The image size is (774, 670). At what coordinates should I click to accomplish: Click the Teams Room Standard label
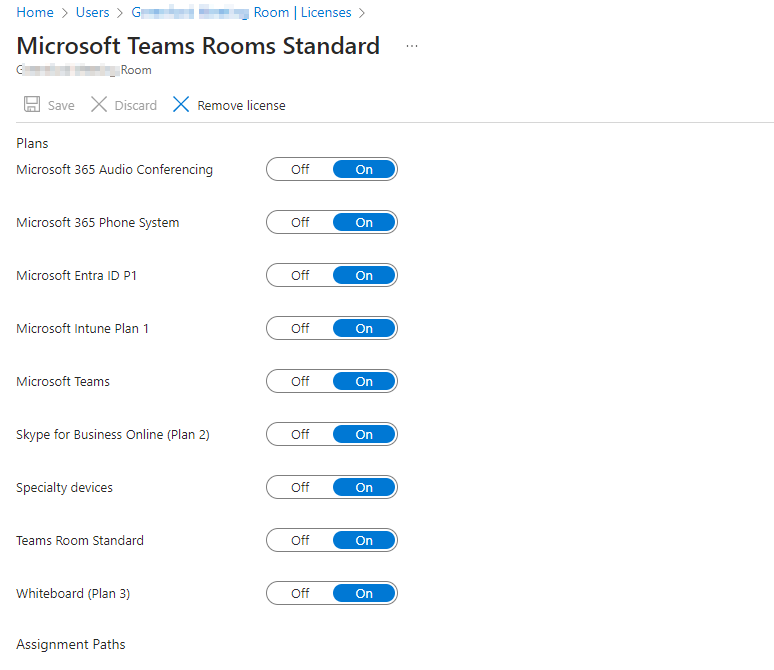[80, 540]
